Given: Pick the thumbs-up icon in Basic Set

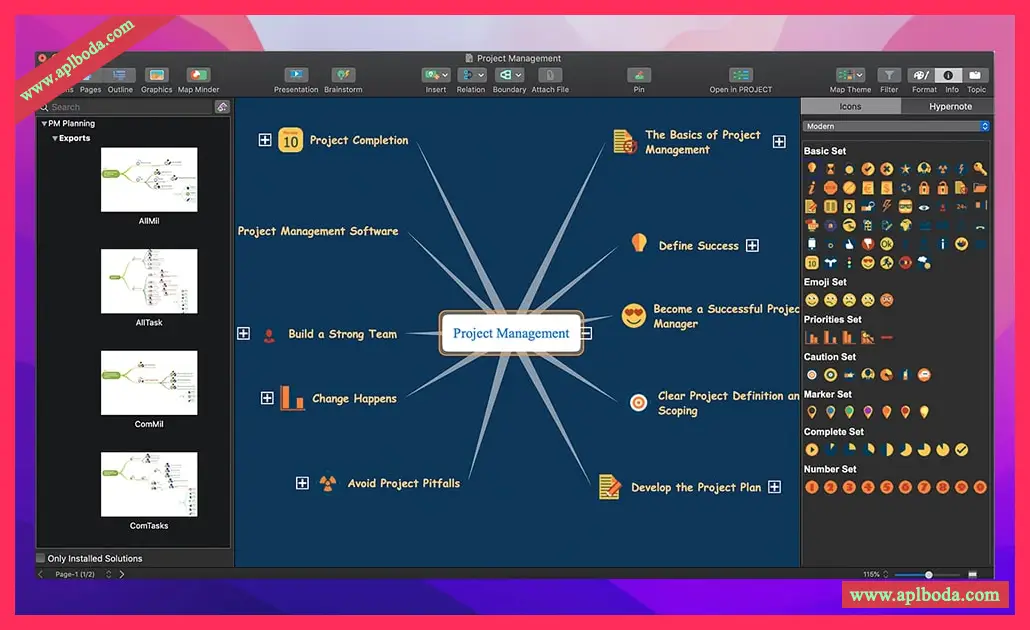Looking at the screenshot, I should 849,244.
